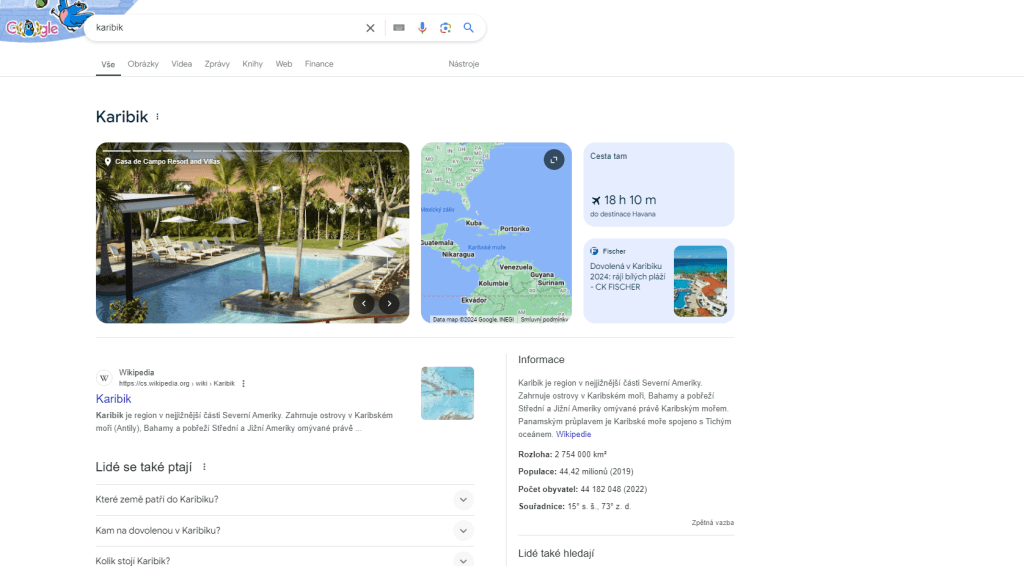Open more options beside Karibik heading

(157, 117)
